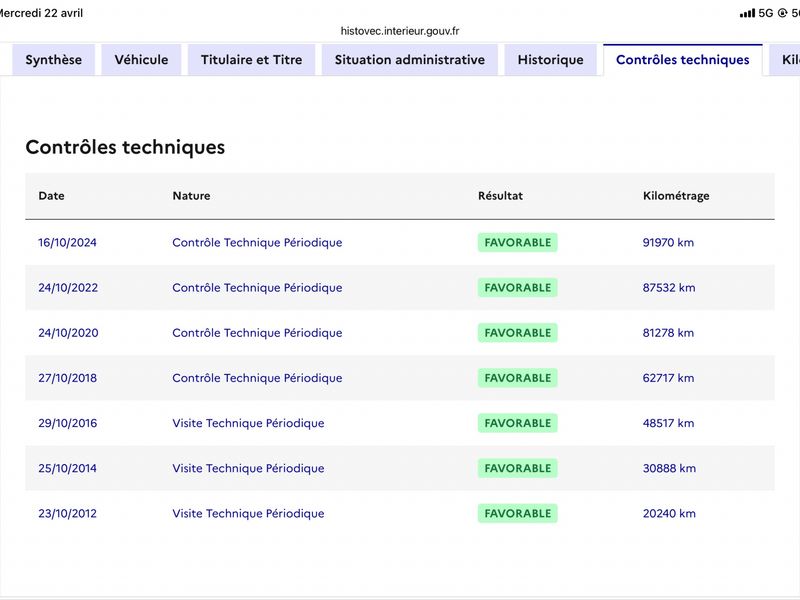The width and height of the screenshot is (800, 600).
Task: Open the partially visible Kilométrage tab
Action: 786,60
